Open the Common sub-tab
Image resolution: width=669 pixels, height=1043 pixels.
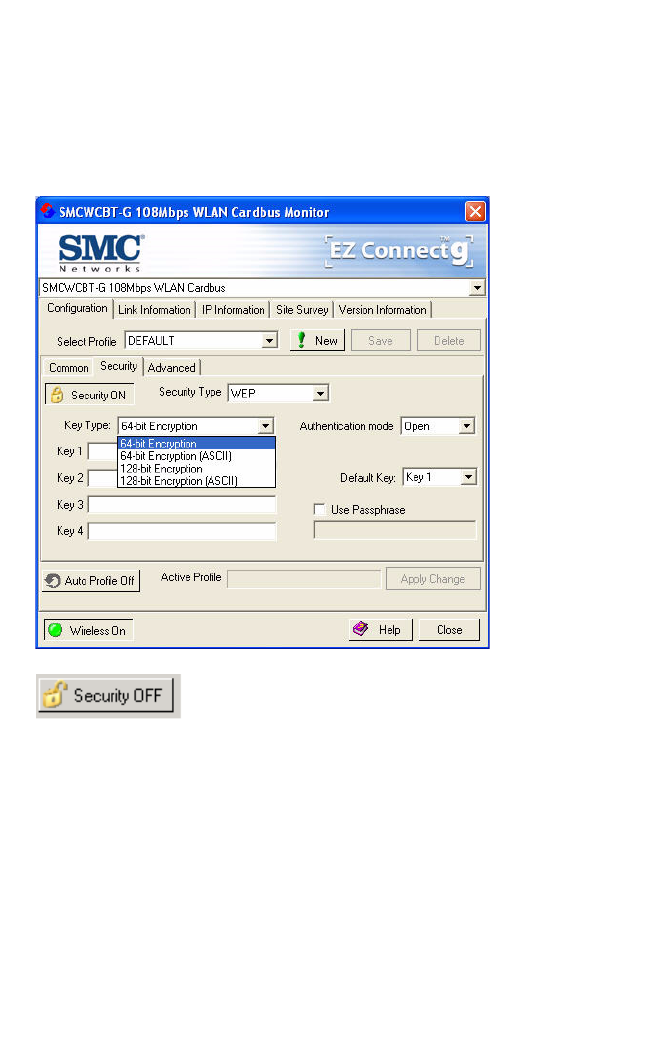tap(68, 368)
